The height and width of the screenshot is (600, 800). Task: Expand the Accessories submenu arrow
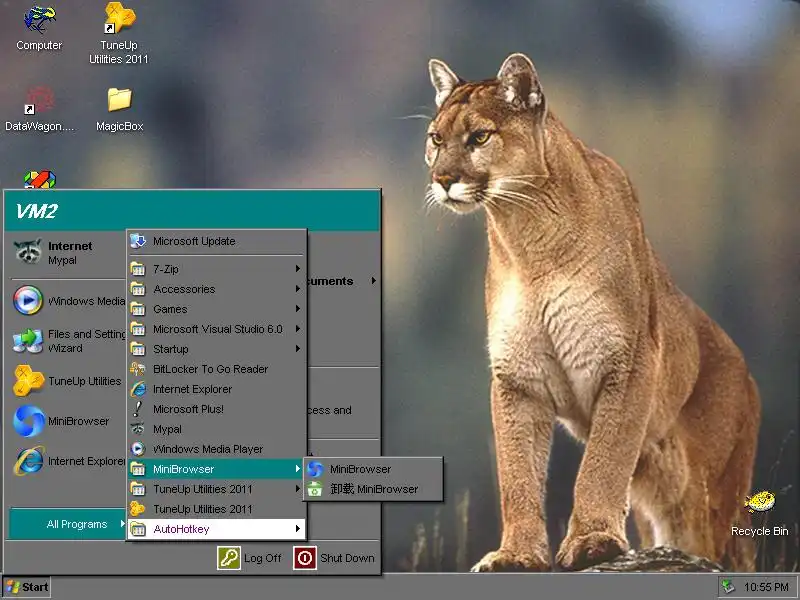tap(297, 289)
